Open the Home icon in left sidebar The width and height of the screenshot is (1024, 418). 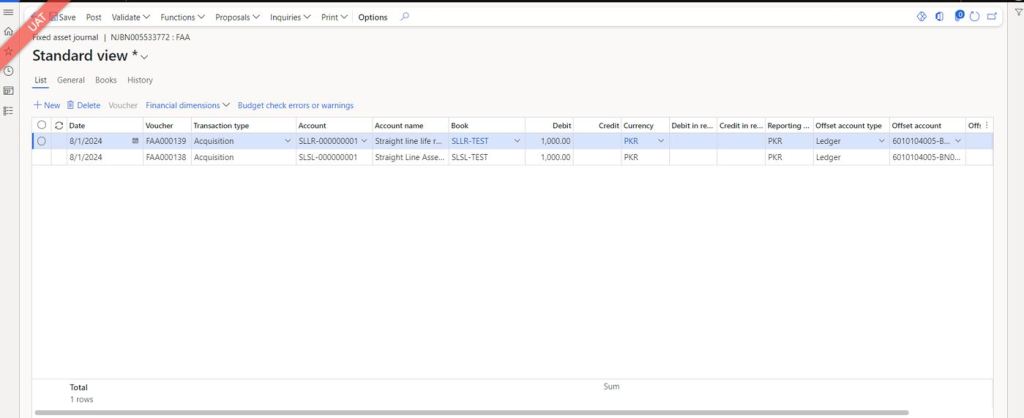coord(8,31)
